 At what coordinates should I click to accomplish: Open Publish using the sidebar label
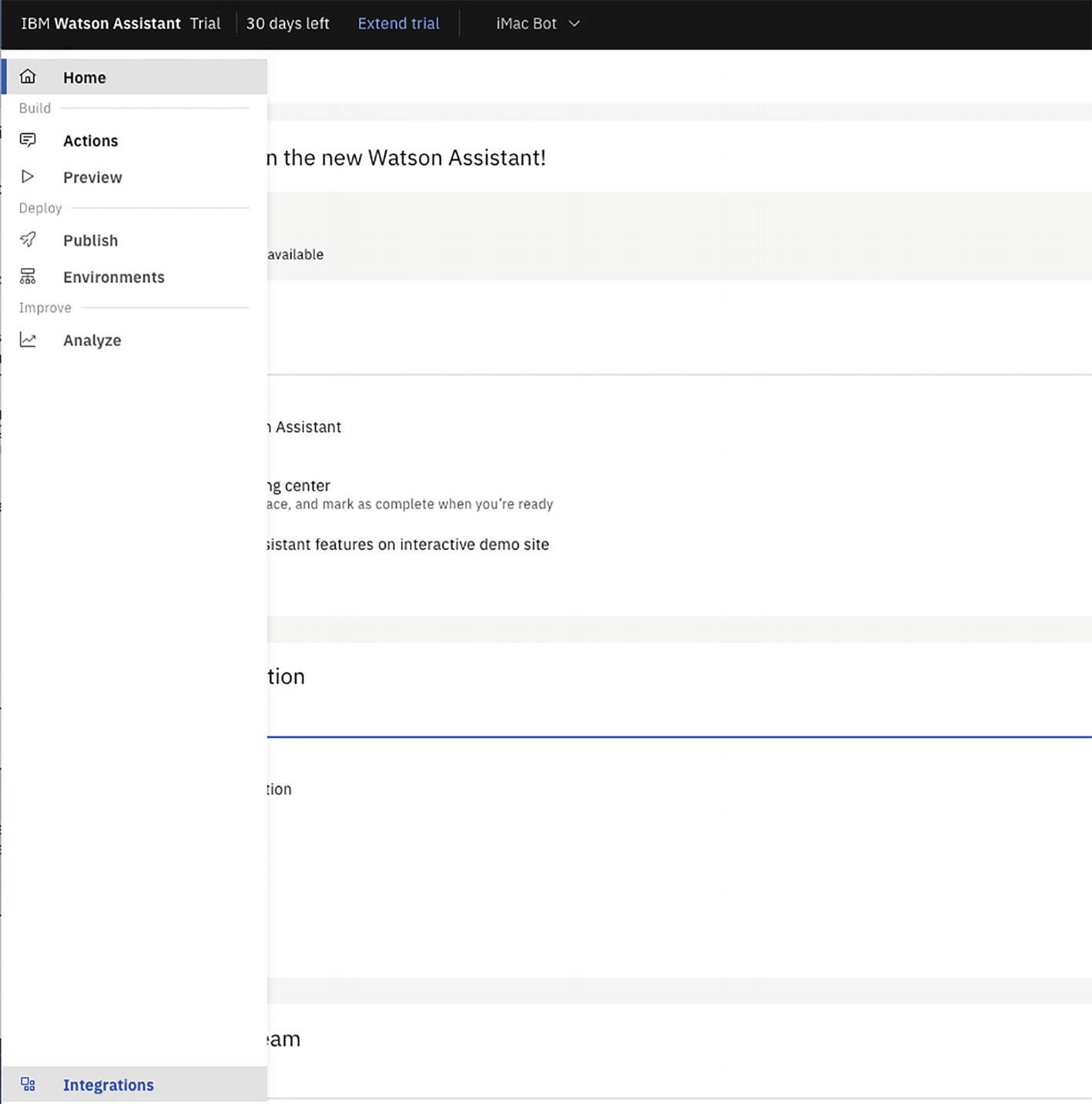[x=91, y=240]
